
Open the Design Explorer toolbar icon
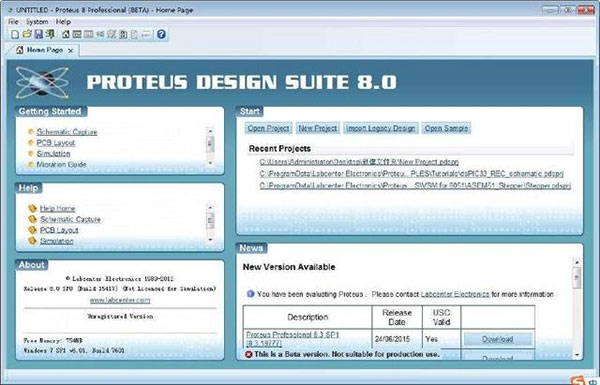coord(123,34)
